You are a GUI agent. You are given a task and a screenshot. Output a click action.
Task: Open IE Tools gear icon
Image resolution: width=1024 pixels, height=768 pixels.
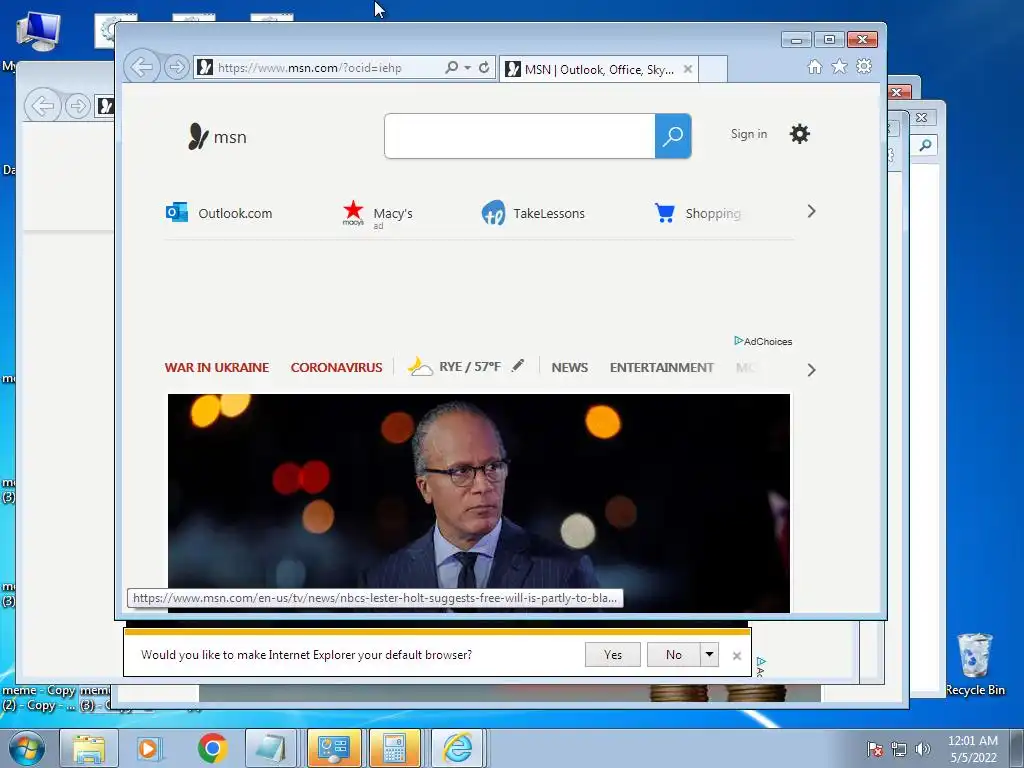864,67
